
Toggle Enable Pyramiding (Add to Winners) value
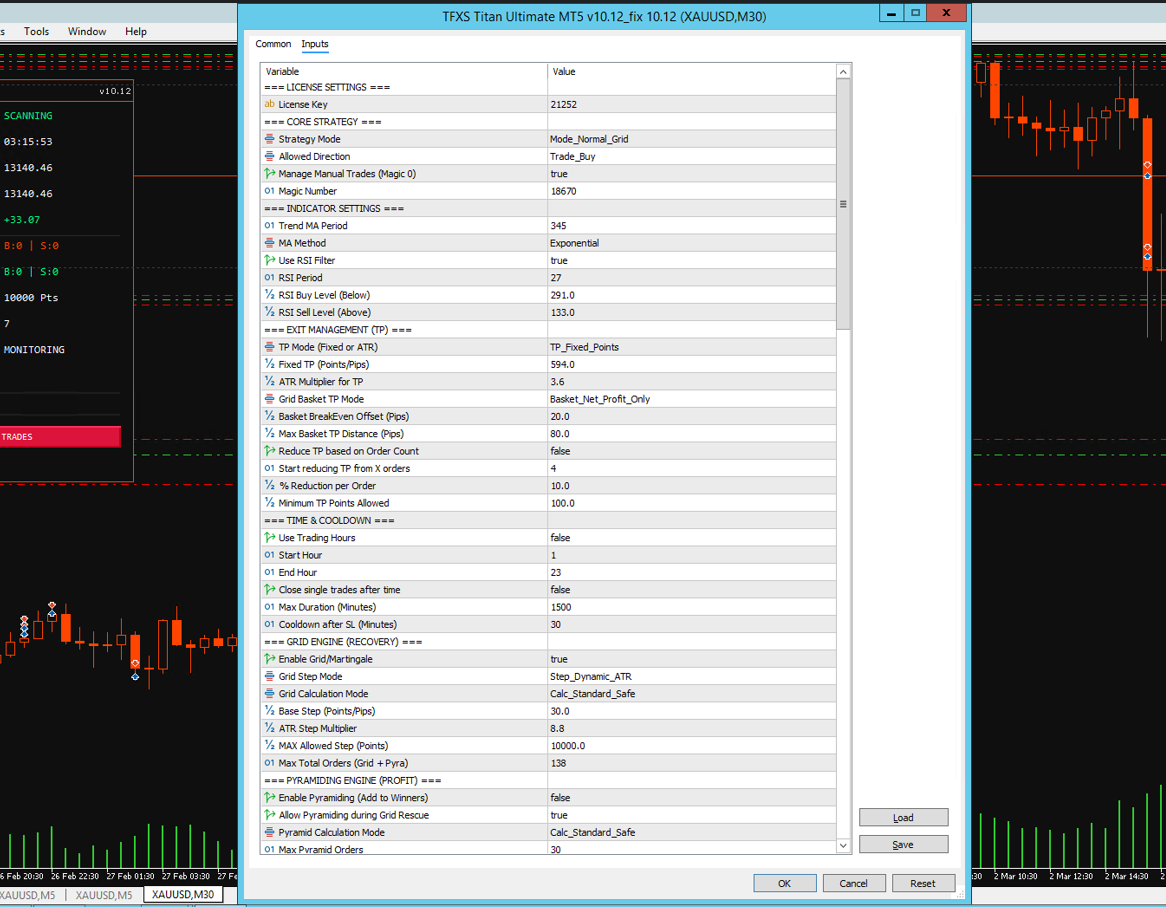tap(692, 798)
